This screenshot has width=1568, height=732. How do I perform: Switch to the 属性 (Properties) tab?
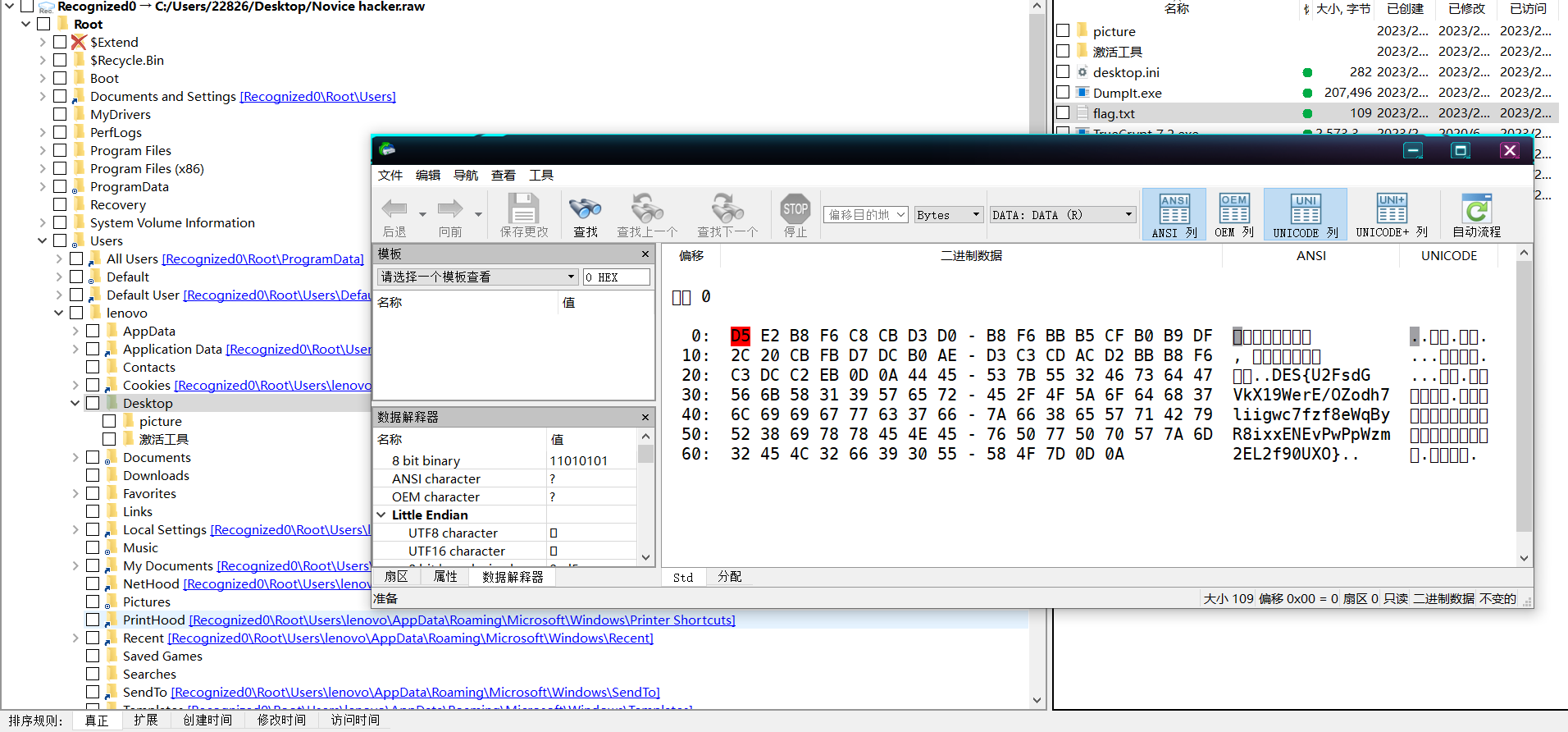[445, 577]
